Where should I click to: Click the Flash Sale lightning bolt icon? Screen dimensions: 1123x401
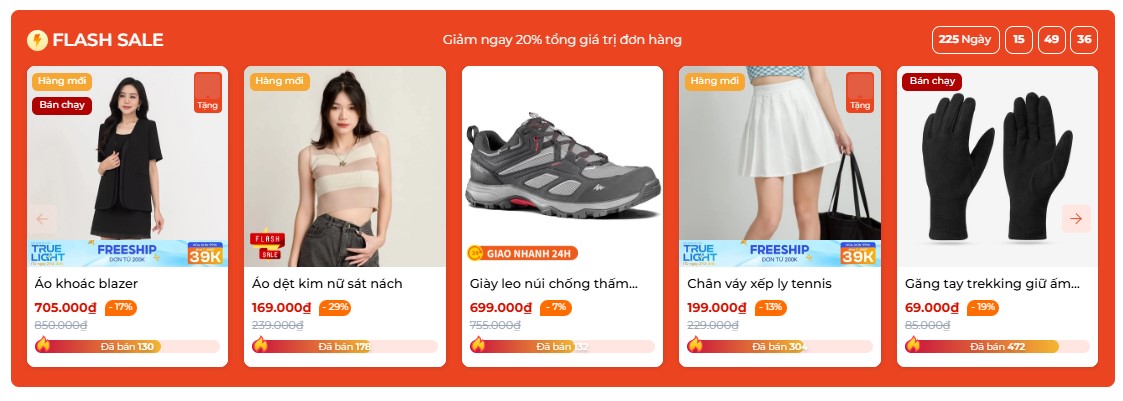(x=37, y=40)
